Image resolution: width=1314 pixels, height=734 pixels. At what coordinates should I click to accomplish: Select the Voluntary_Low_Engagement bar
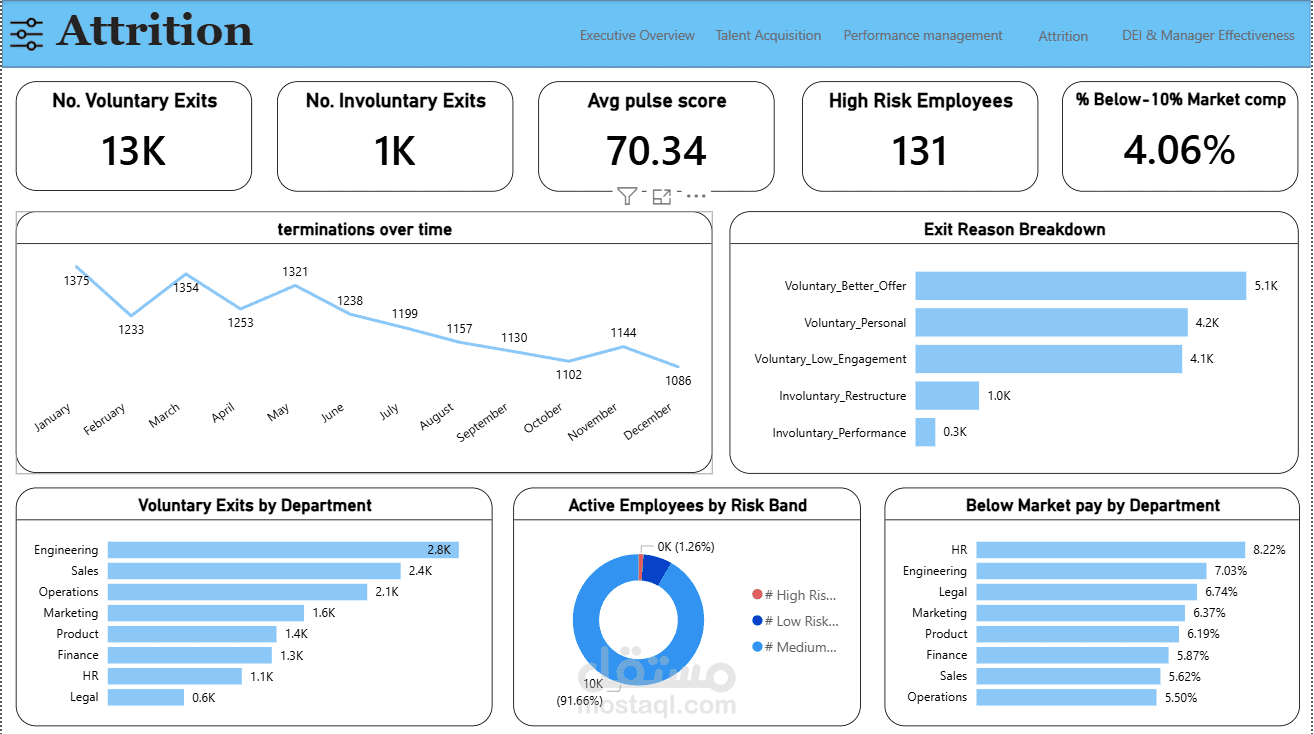coord(1049,359)
